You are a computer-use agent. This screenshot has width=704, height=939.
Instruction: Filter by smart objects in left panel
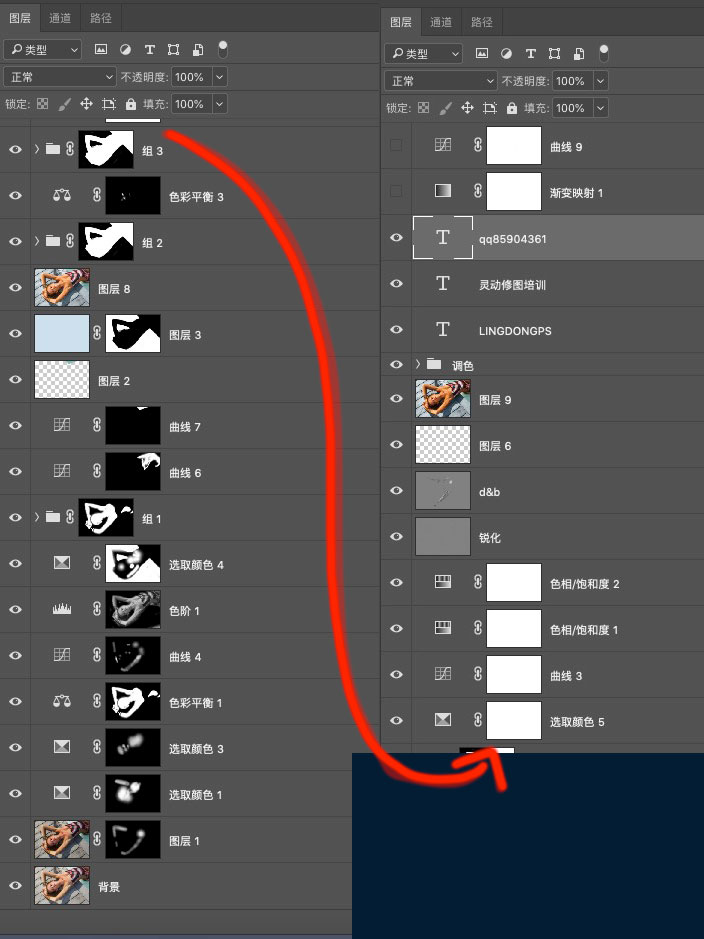coord(198,49)
